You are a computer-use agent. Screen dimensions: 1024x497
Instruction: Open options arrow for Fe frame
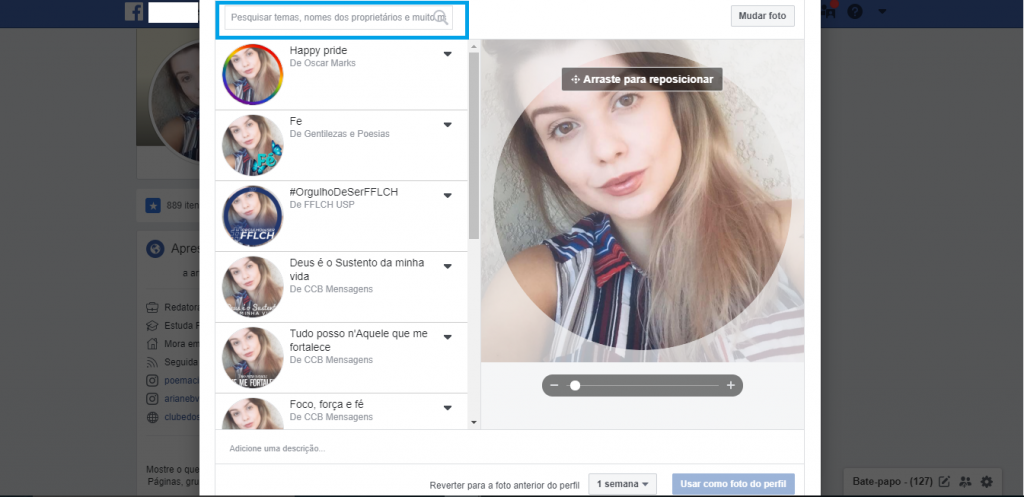click(447, 125)
